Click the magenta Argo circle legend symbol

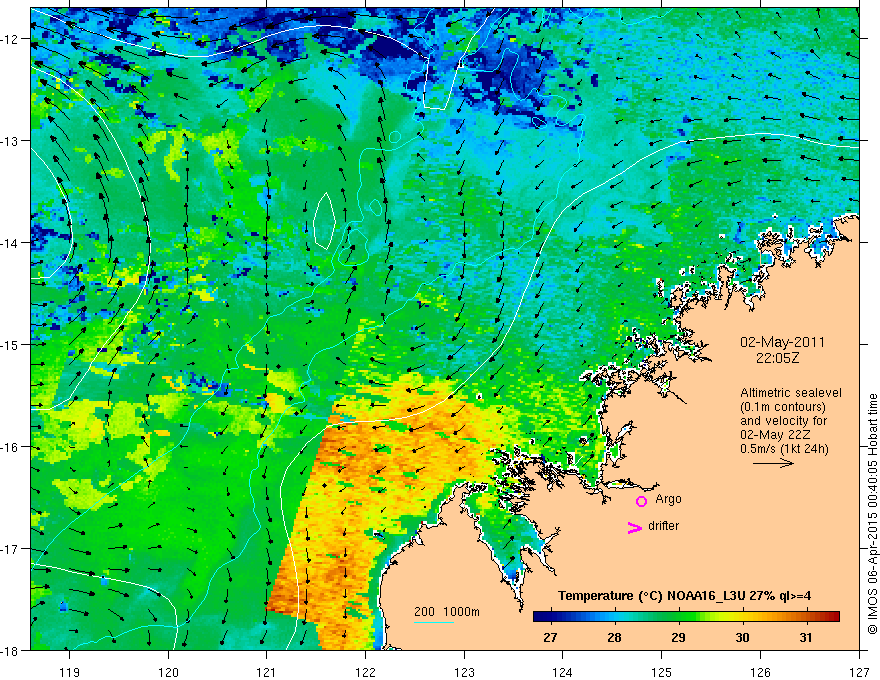[641, 501]
